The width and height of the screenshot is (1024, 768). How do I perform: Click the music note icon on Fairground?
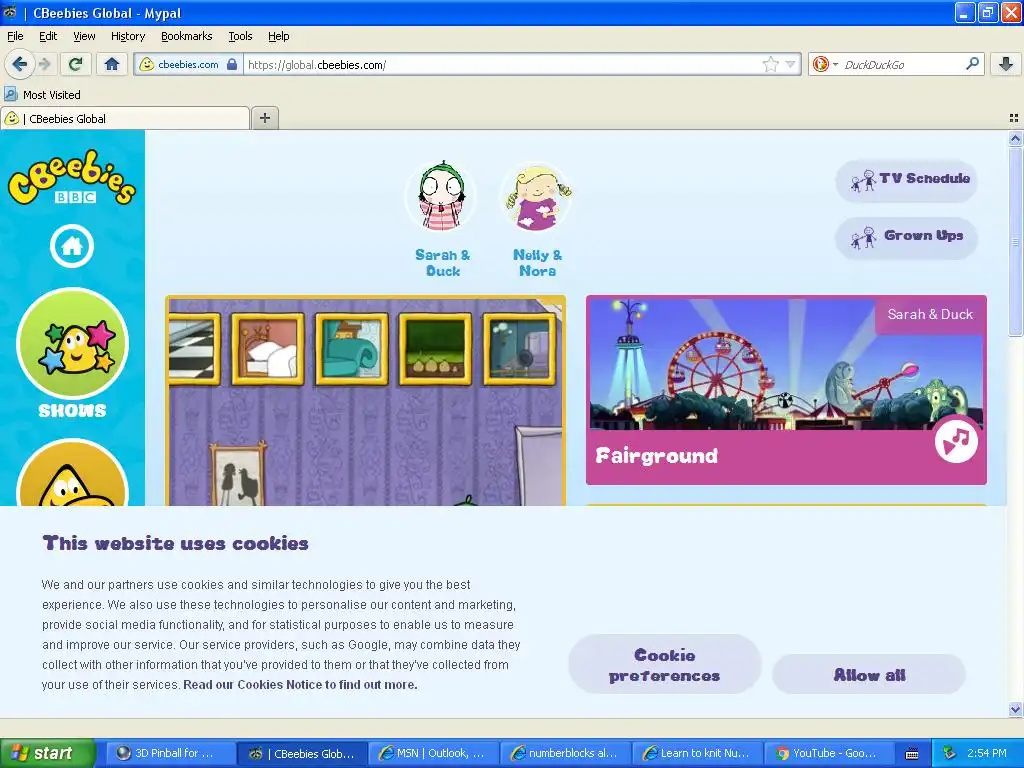coord(956,440)
